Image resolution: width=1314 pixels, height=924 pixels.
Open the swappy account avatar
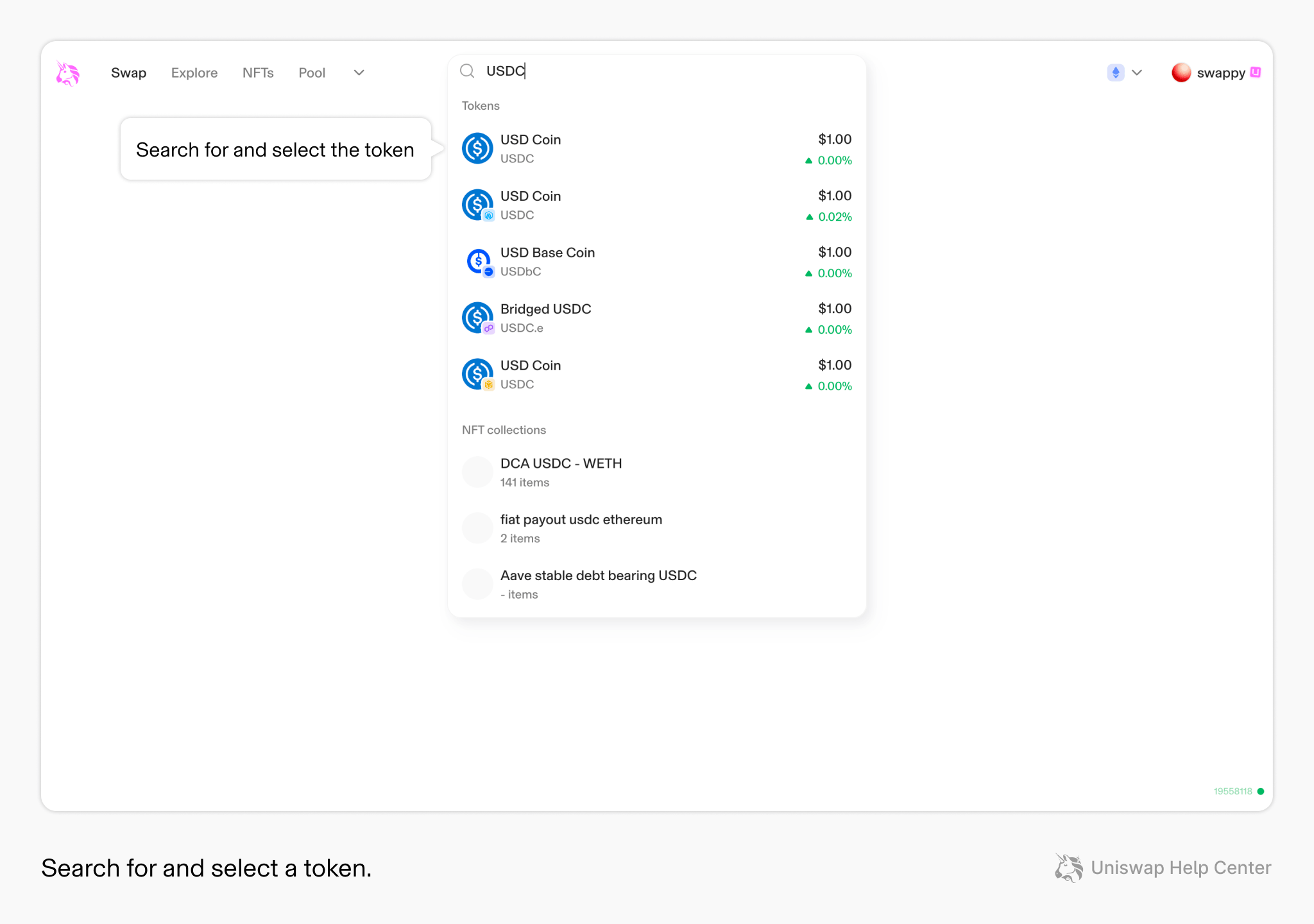tap(1182, 73)
